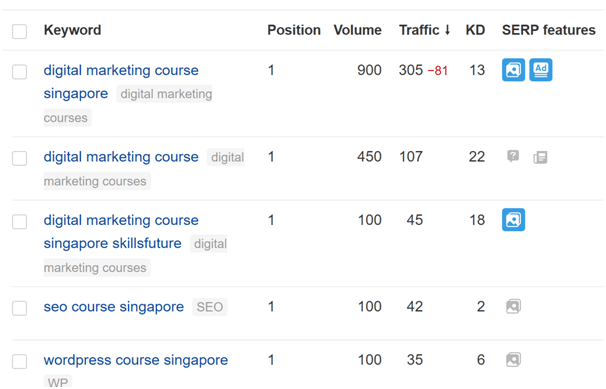This screenshot has width=606, height=389.
Task: Click the traffic value 42
Action: [414, 306]
